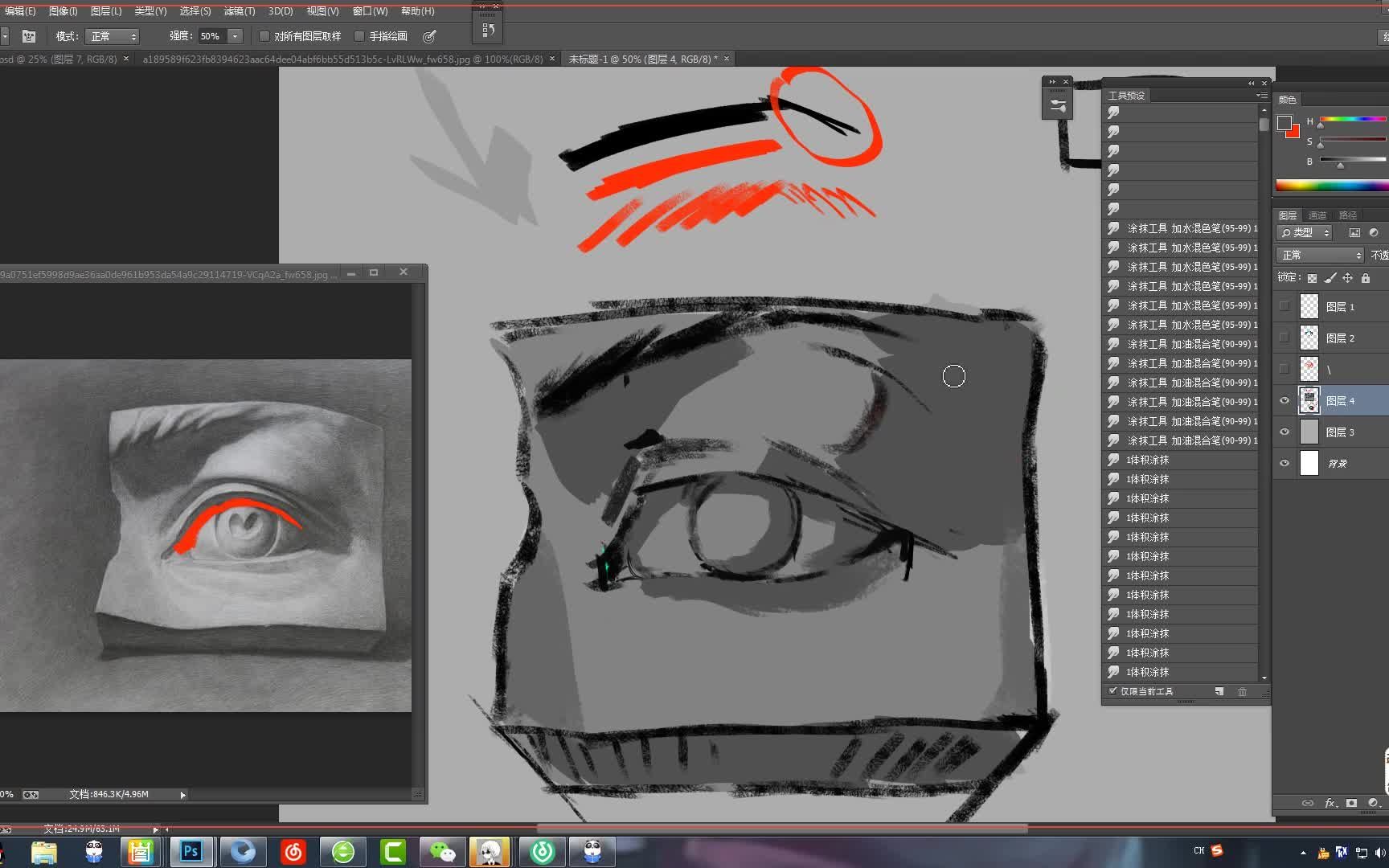Show the hidden layer named \

[x=1285, y=369]
